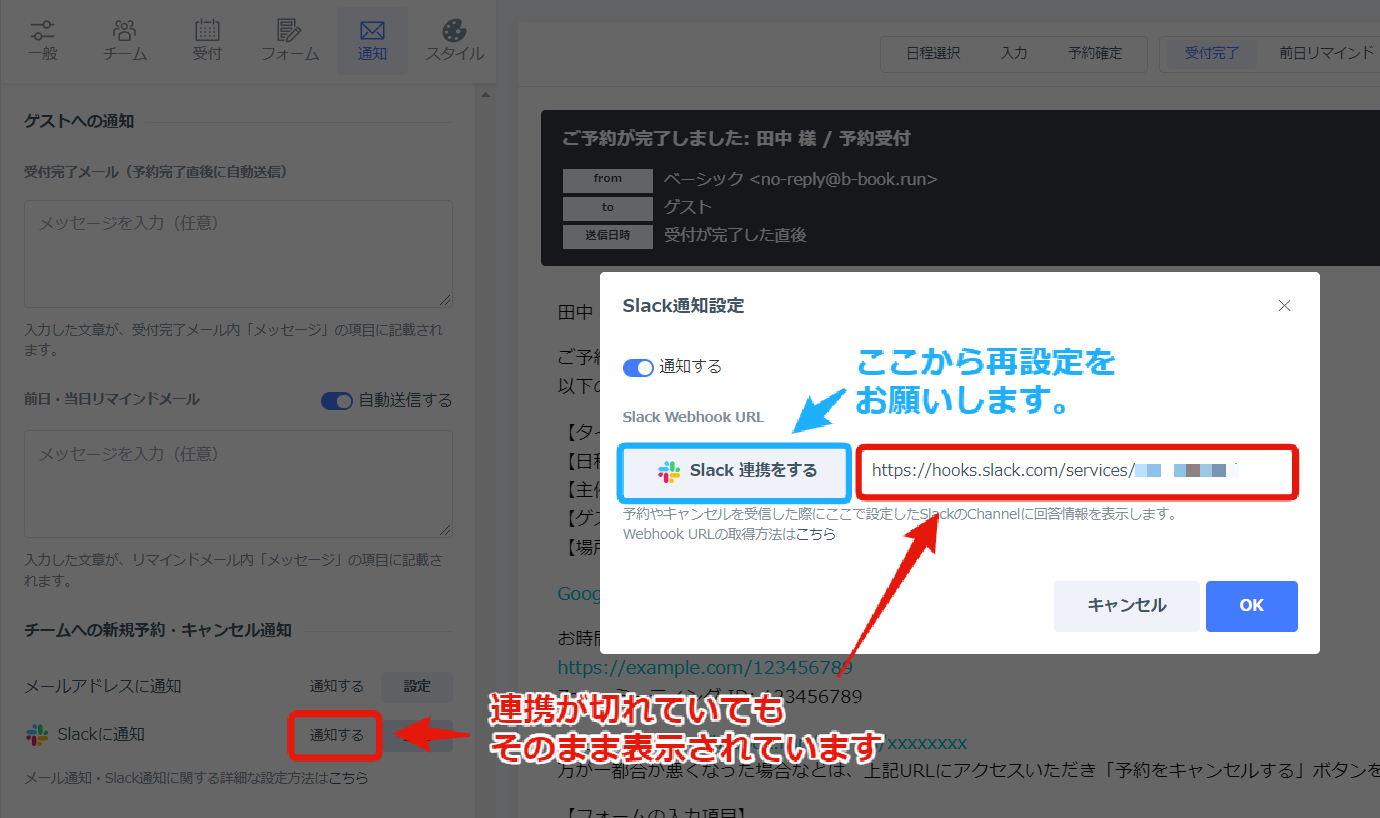Viewport: 1380px width, 818px height.
Task: Open the 受付 tab
Action: click(x=207, y=40)
